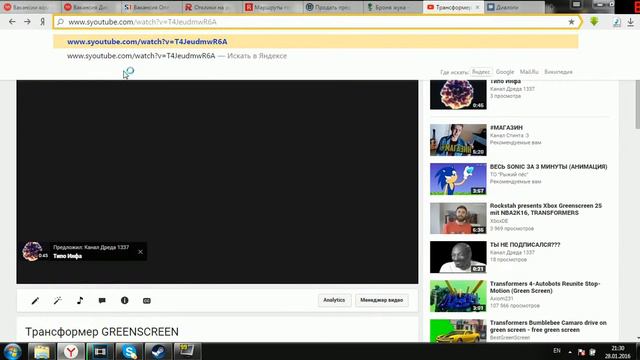Switch to the Диалоги tab

click(514, 7)
